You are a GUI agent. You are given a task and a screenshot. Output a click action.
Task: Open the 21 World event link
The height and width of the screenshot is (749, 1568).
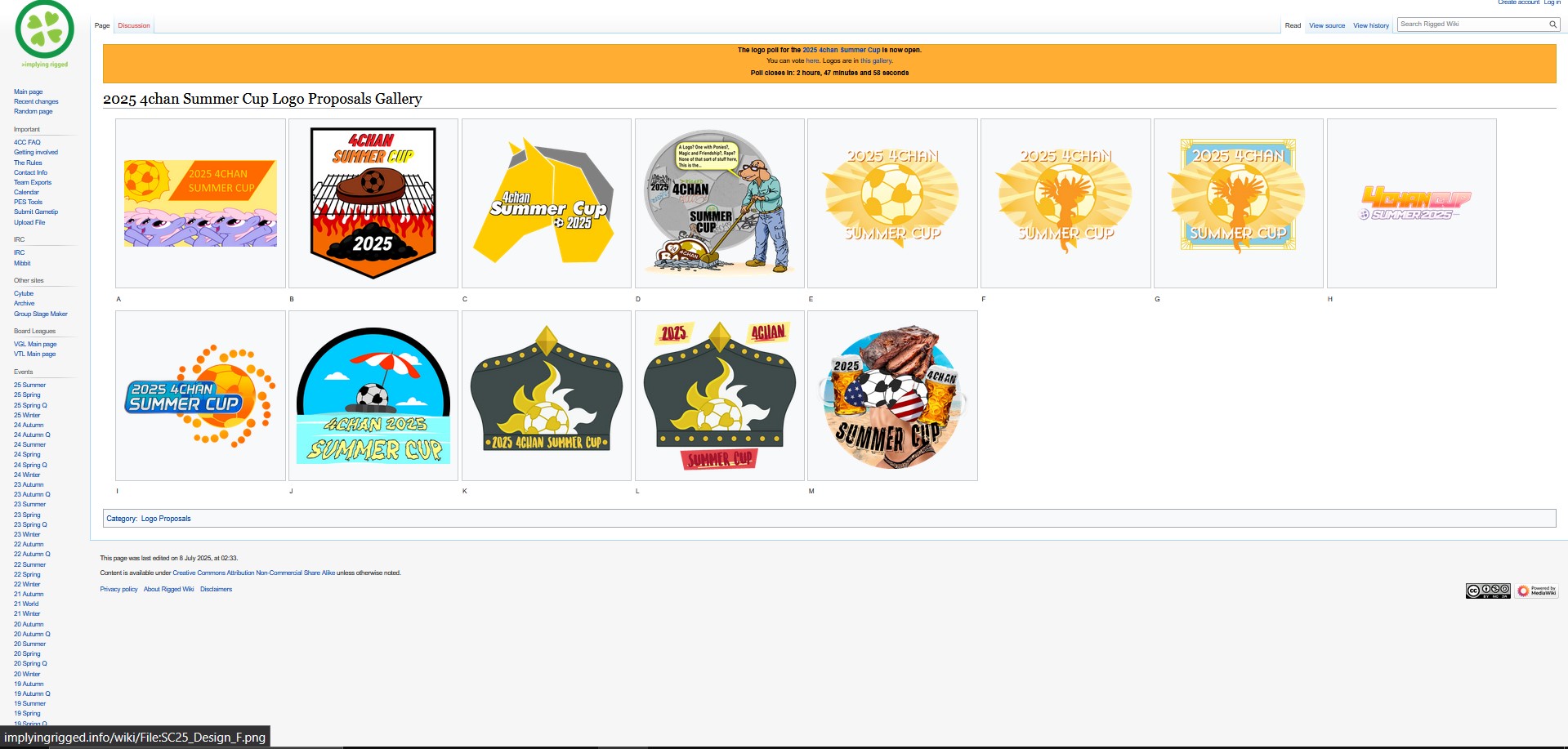click(x=26, y=604)
